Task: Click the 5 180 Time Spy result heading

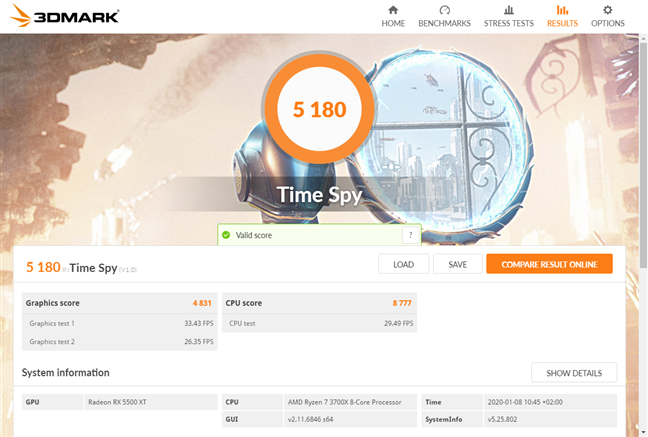Action: [81, 267]
